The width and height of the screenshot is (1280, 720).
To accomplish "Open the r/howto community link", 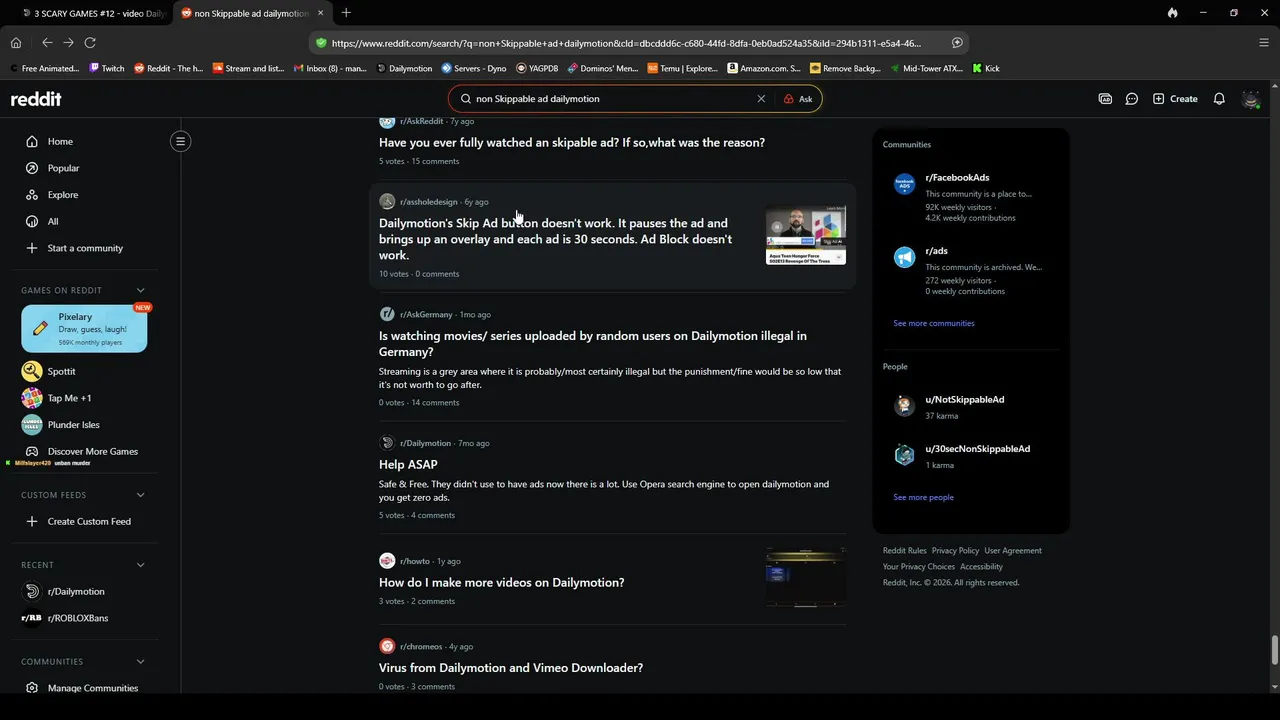I will tap(414, 561).
